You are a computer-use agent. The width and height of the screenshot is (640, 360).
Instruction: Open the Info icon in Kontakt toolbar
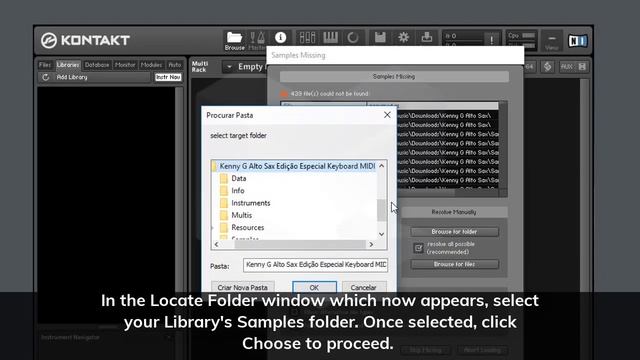280,38
